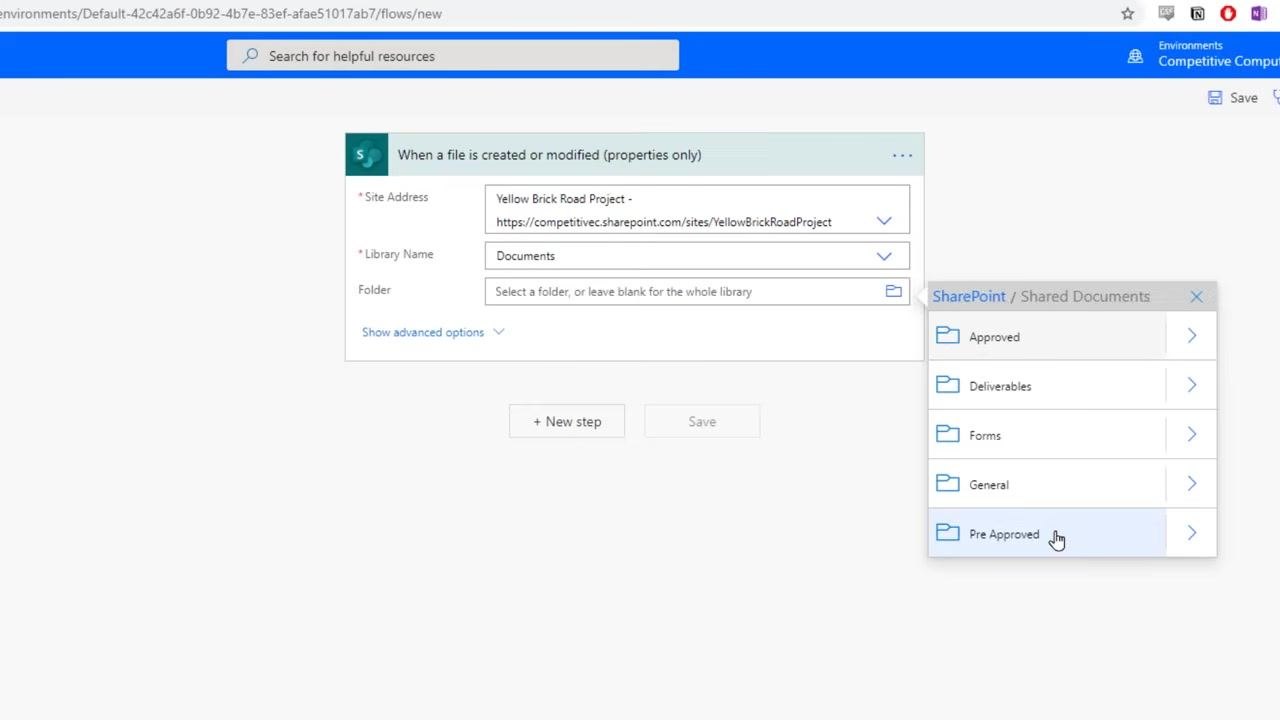Open the red ad blocker extension icon

tap(1228, 14)
